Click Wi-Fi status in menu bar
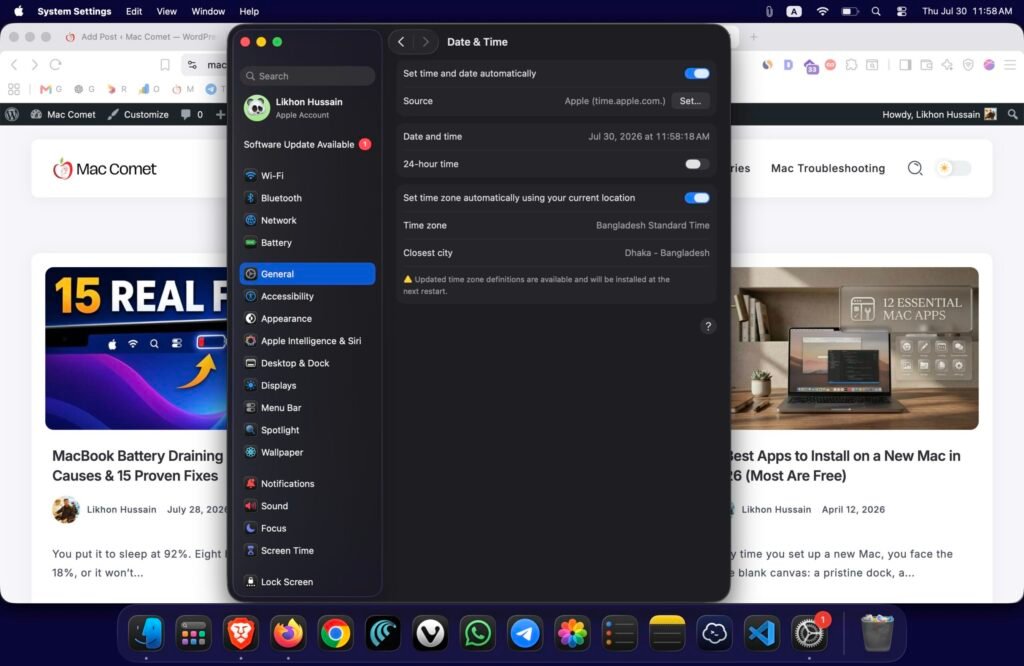Viewport: 1024px width, 666px height. (822, 11)
